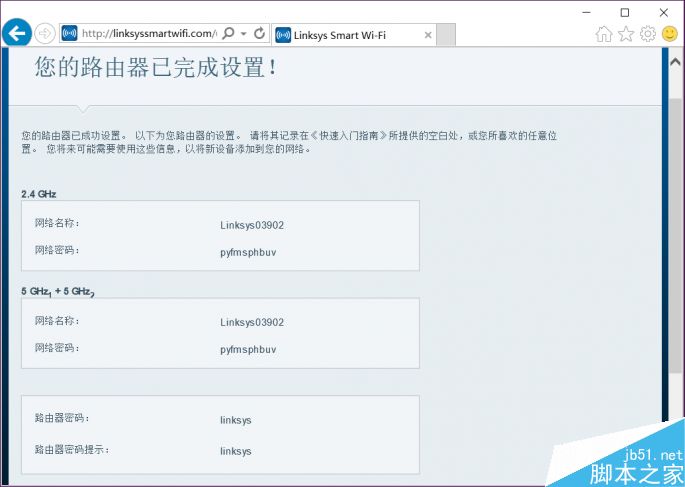Close the Linksys Smart Wi-Fi tab
This screenshot has height=487, width=685.
(x=428, y=35)
